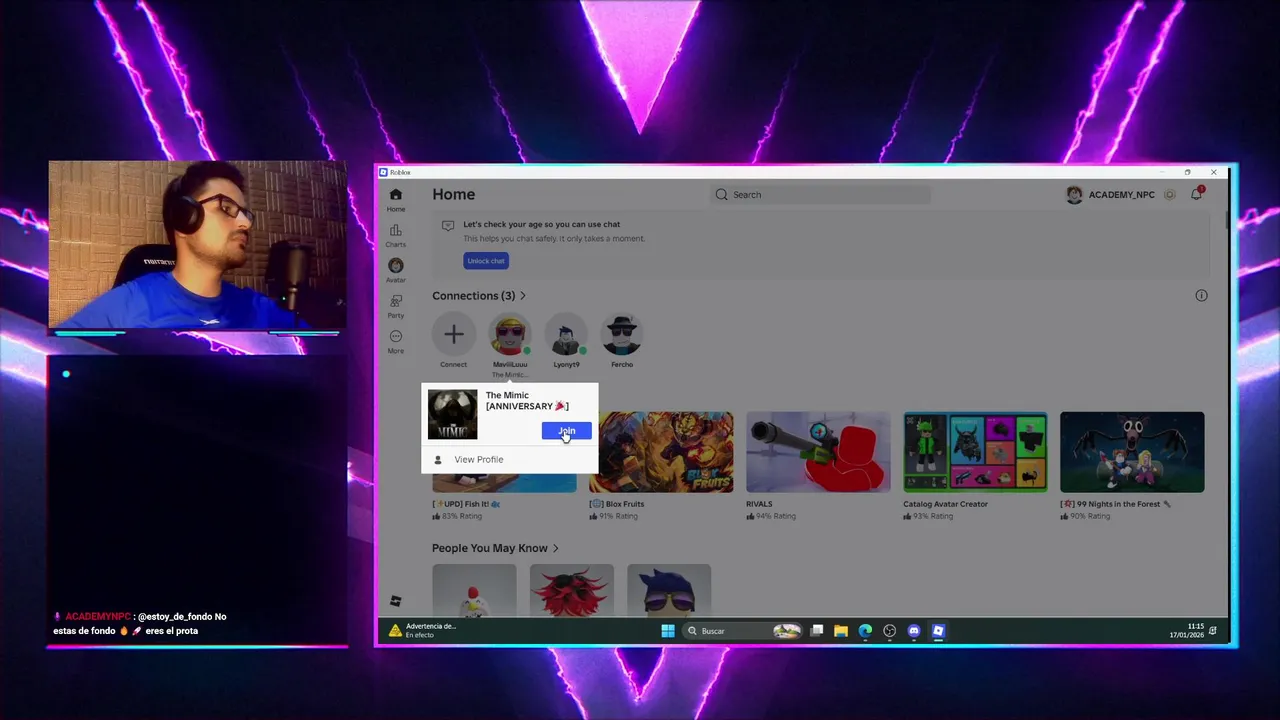Expand the People You May Know chevron

[555, 548]
